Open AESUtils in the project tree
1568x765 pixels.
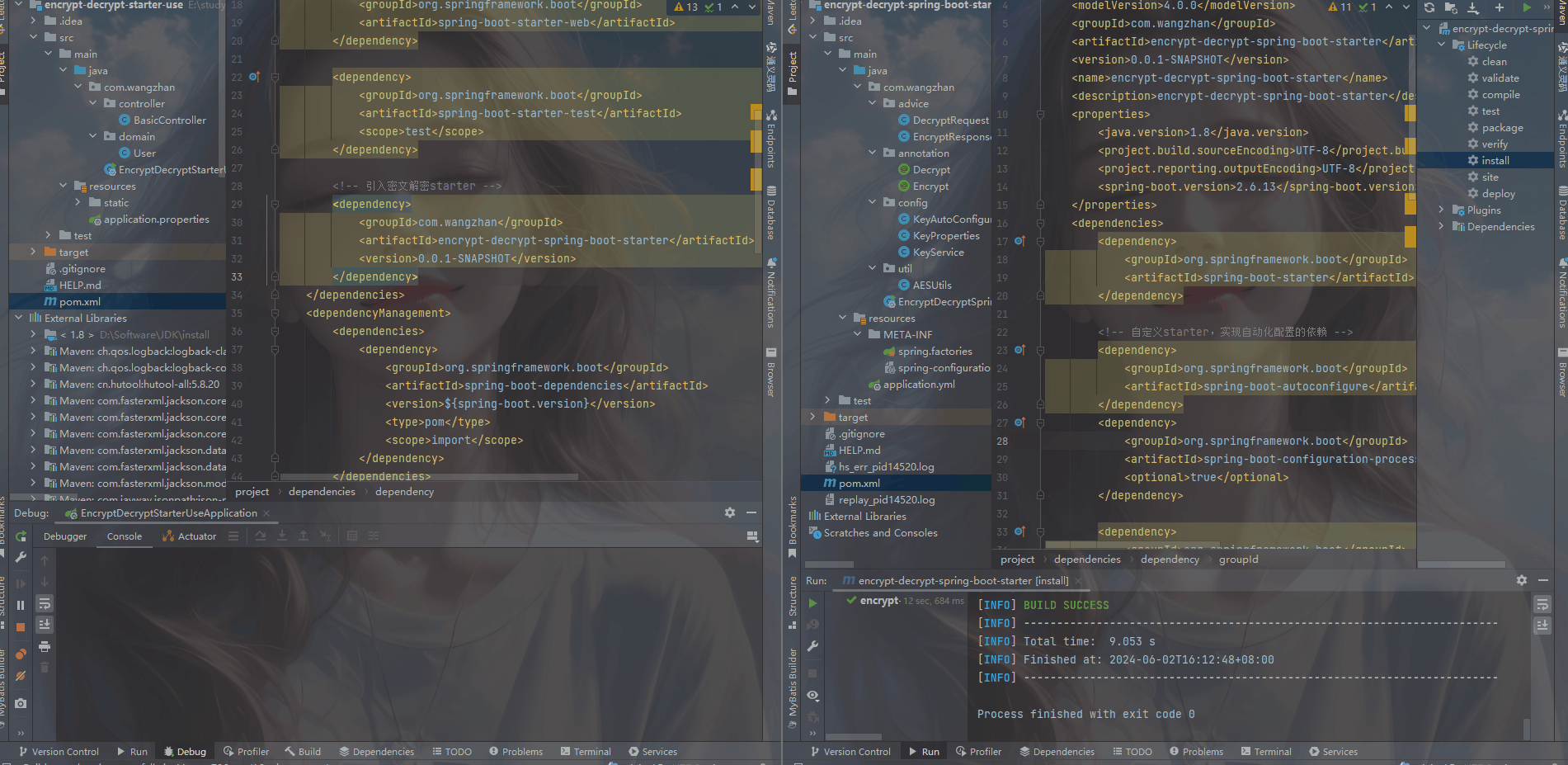click(x=932, y=285)
